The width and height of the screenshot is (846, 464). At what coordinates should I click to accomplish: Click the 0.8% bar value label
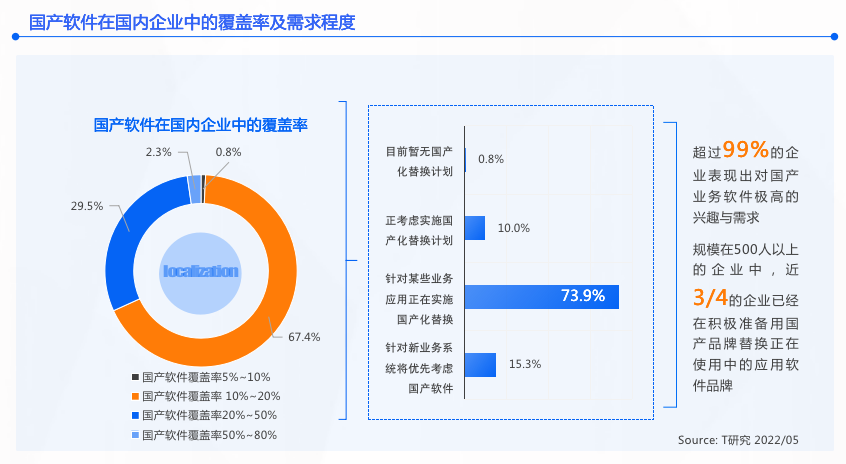(491, 159)
